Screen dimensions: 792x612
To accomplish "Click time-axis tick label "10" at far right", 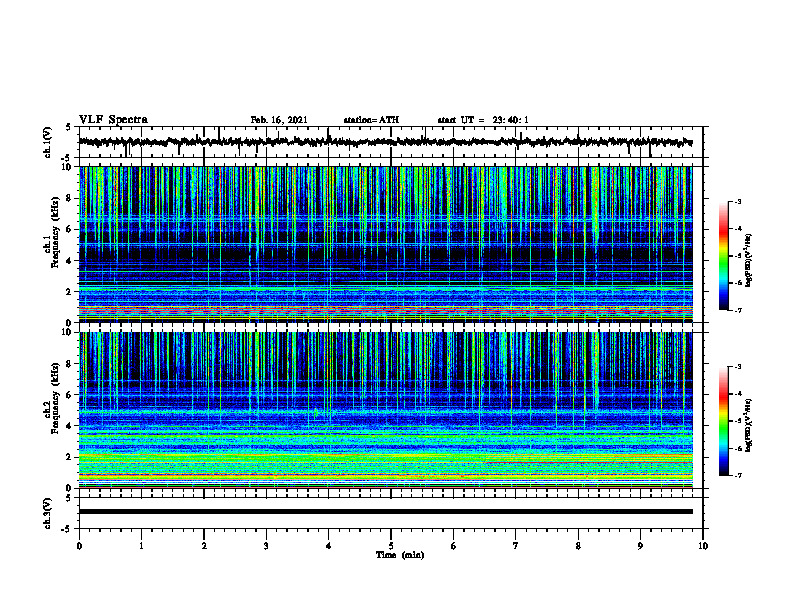I will click(703, 546).
